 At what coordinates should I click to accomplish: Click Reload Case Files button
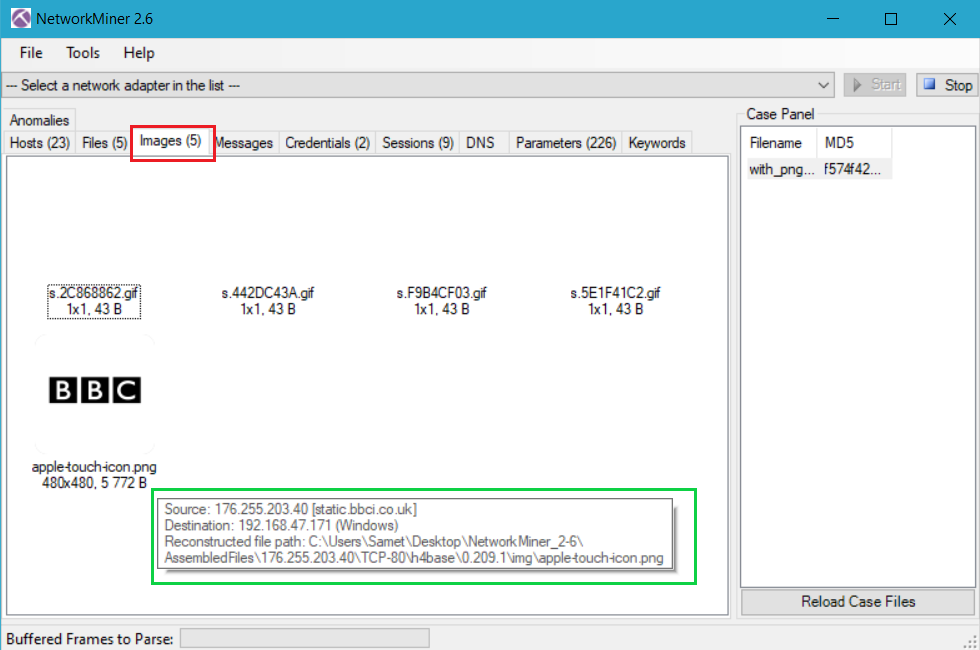(858, 602)
